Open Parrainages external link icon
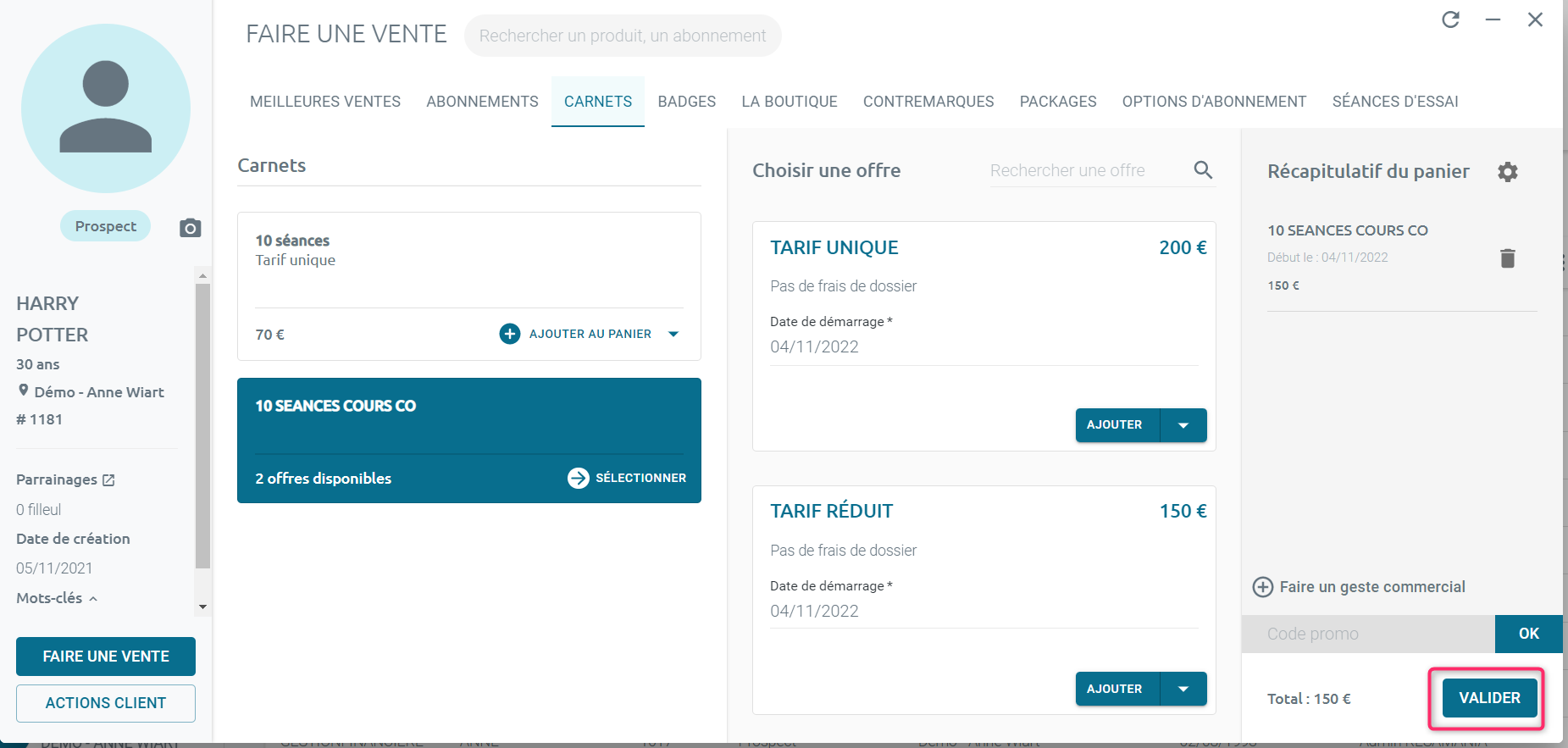 (108, 480)
